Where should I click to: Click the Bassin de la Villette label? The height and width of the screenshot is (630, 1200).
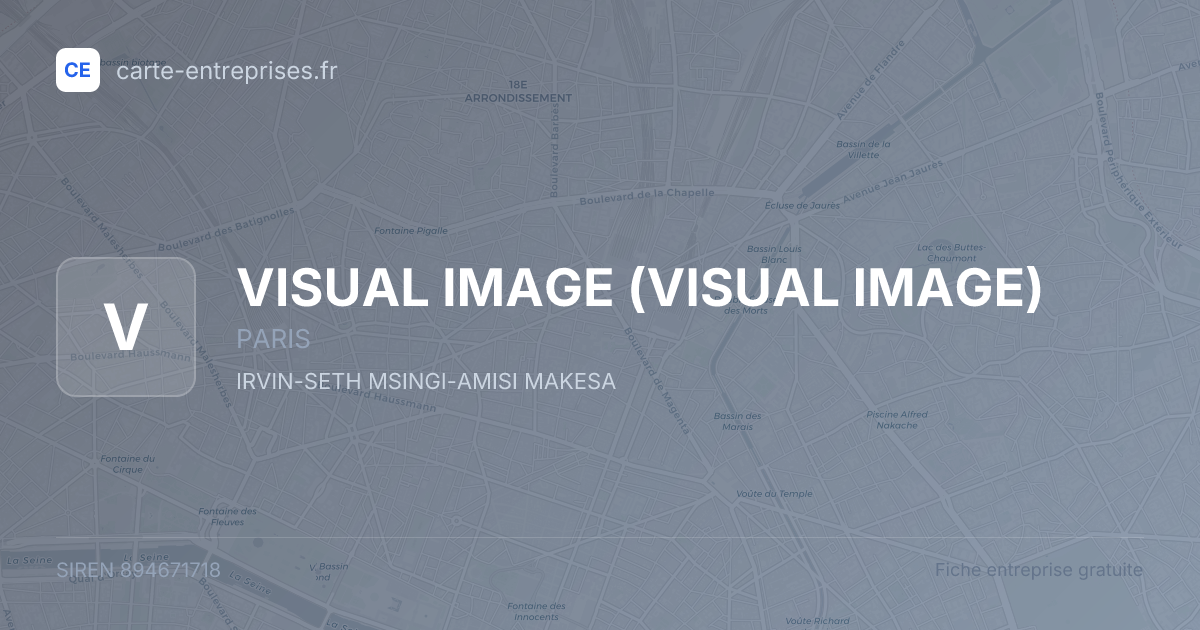pos(863,149)
